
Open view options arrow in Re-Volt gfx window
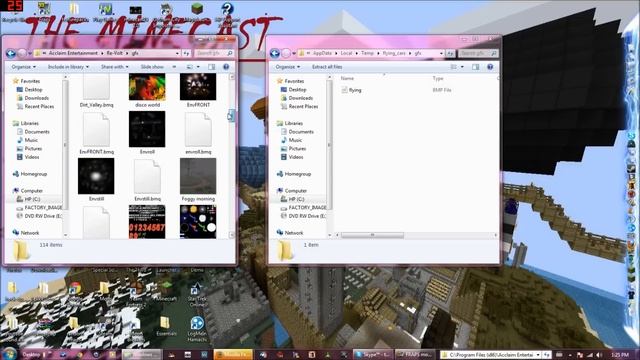point(198,67)
